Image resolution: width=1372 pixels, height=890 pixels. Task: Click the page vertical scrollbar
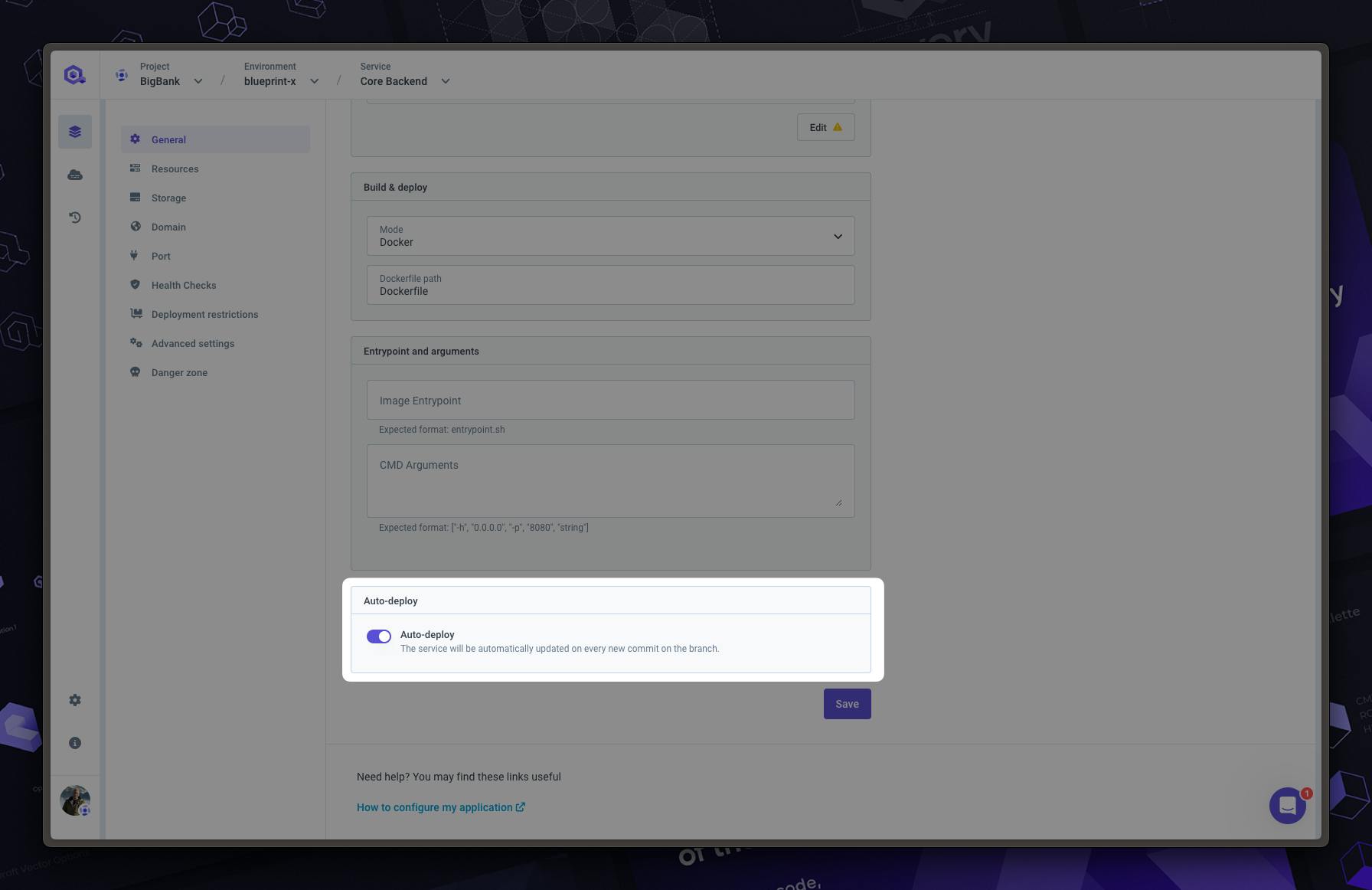pos(1318,469)
